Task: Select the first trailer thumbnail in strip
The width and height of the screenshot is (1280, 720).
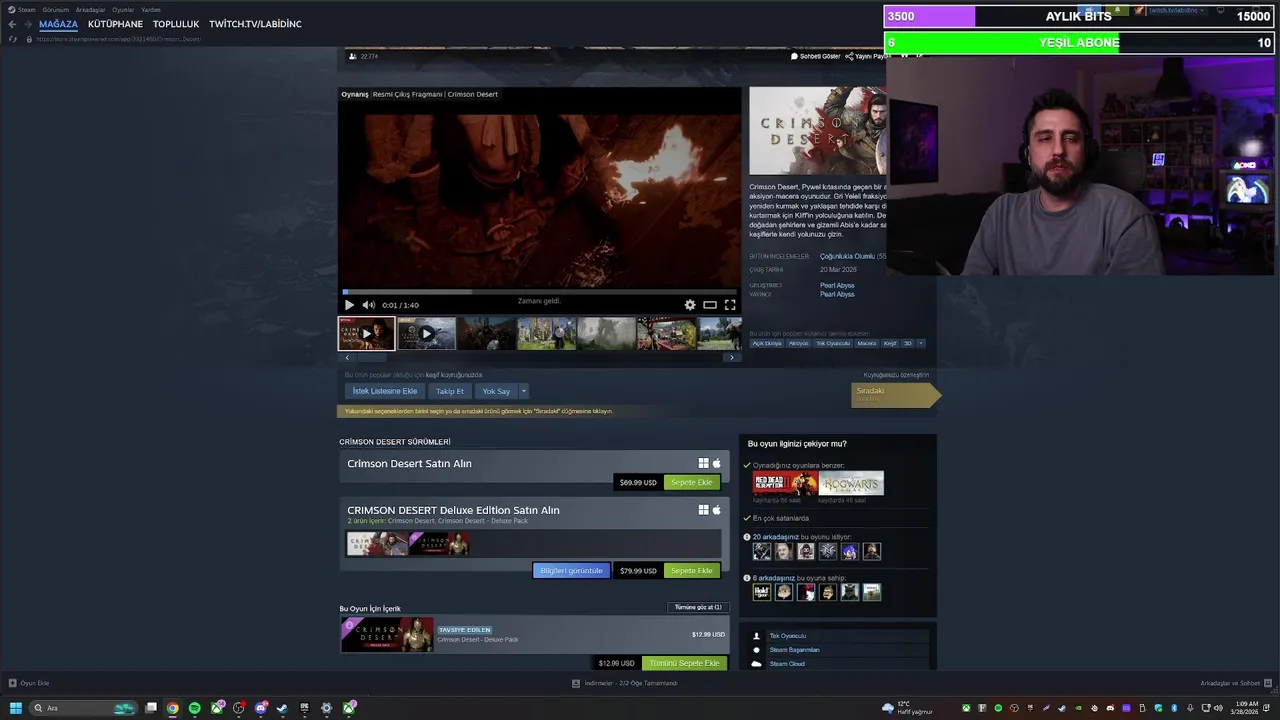Action: pos(366,333)
